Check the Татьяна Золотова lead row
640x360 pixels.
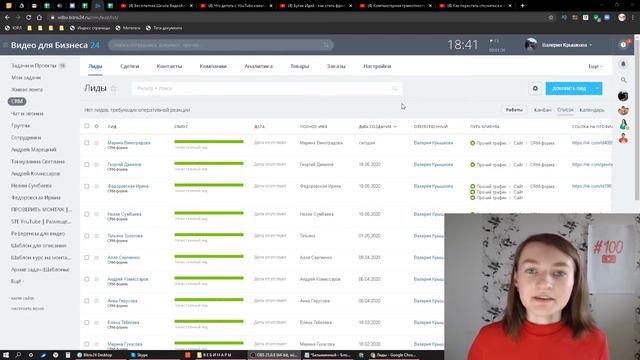coord(87,236)
